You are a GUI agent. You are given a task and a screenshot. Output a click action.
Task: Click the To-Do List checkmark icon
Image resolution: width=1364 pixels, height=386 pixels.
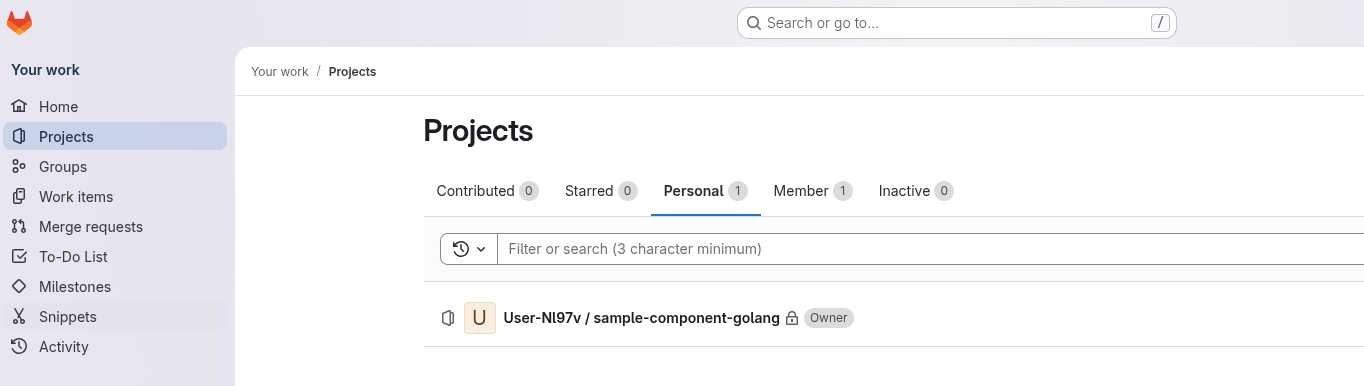19,256
